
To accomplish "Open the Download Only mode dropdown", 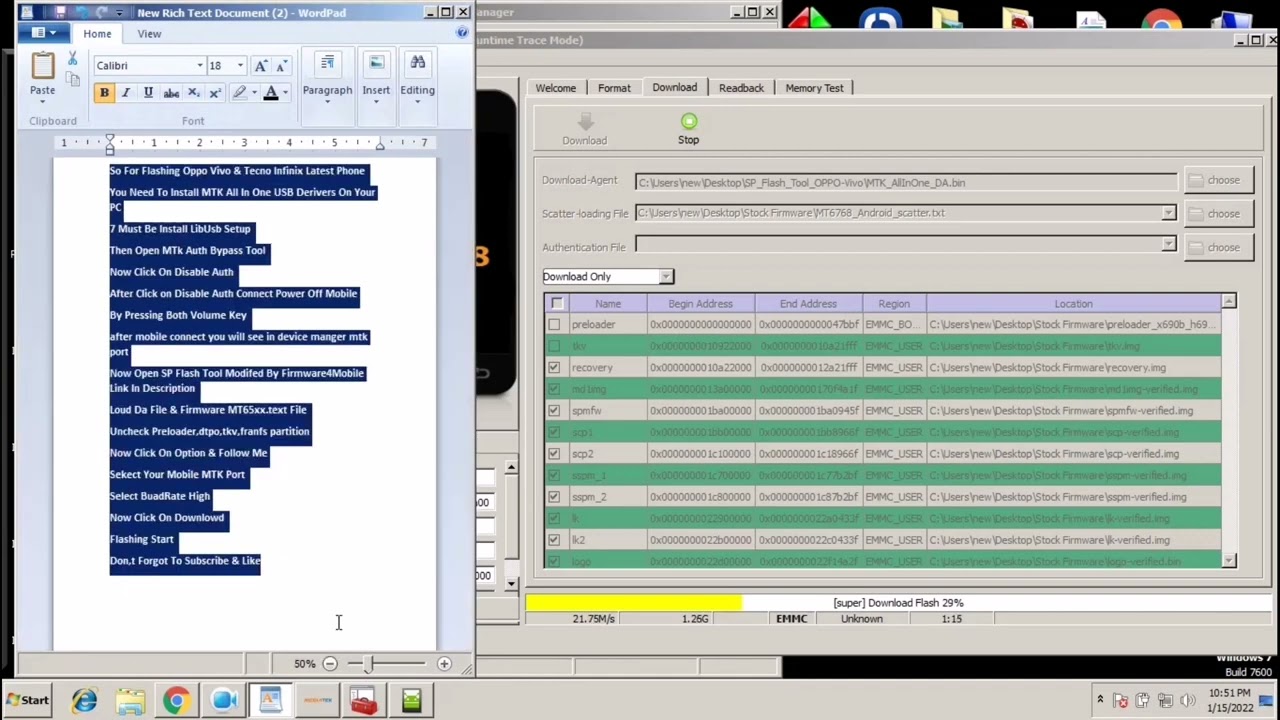I will [666, 277].
